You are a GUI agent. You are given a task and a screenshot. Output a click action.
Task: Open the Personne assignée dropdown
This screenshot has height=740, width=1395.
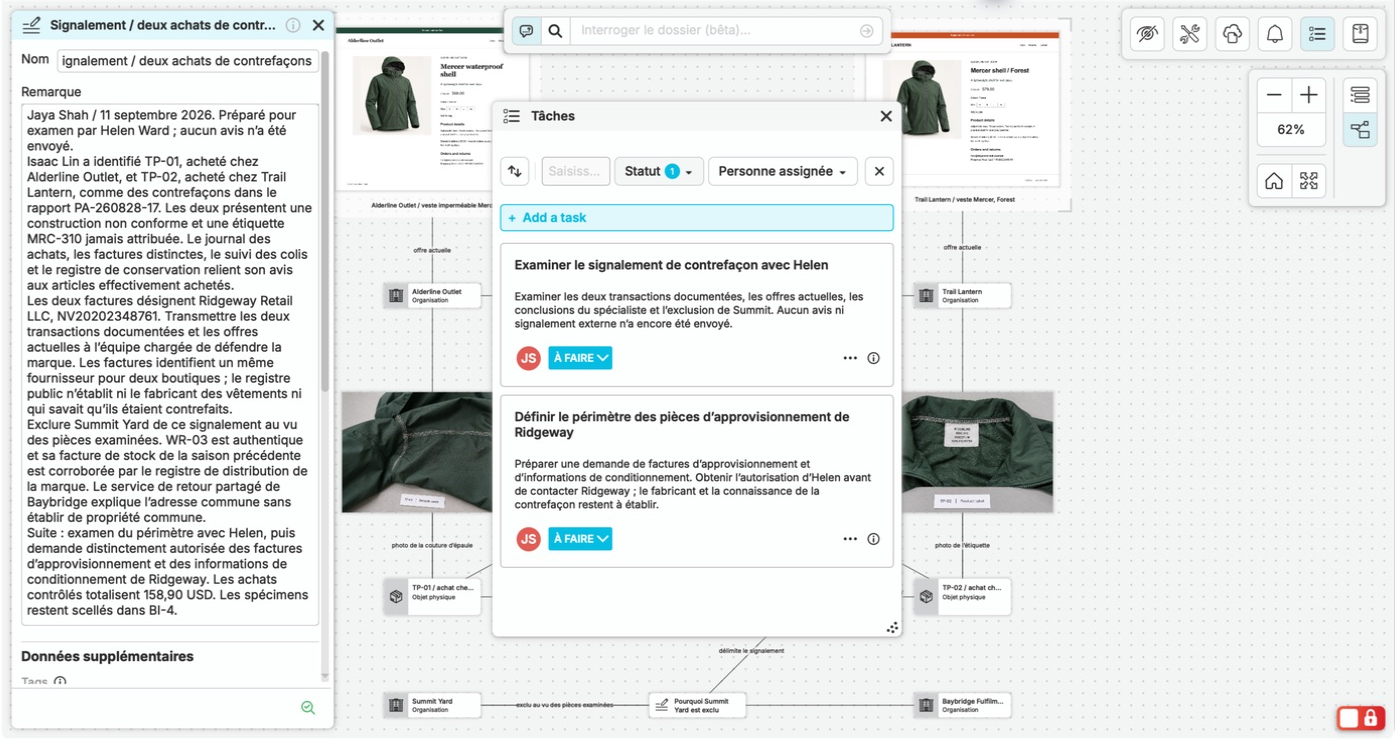(783, 171)
